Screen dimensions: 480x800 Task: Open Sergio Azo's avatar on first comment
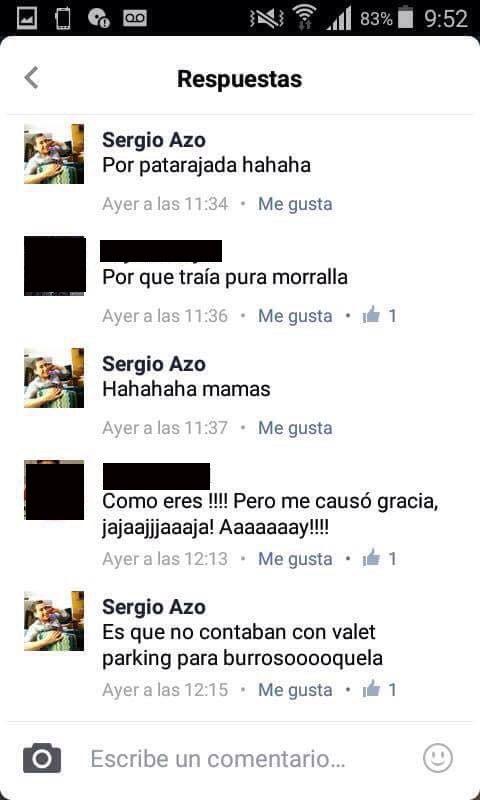click(54, 154)
